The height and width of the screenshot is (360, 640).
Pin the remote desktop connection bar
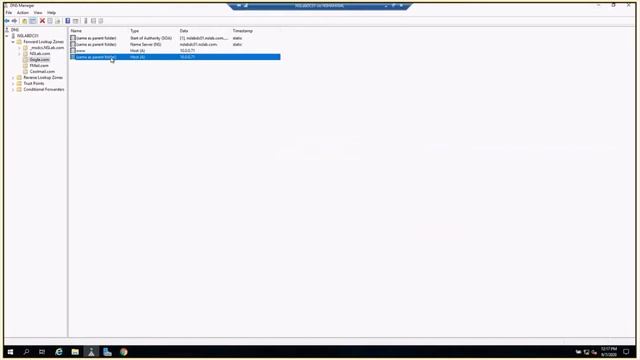pyautogui.click(x=238, y=5)
